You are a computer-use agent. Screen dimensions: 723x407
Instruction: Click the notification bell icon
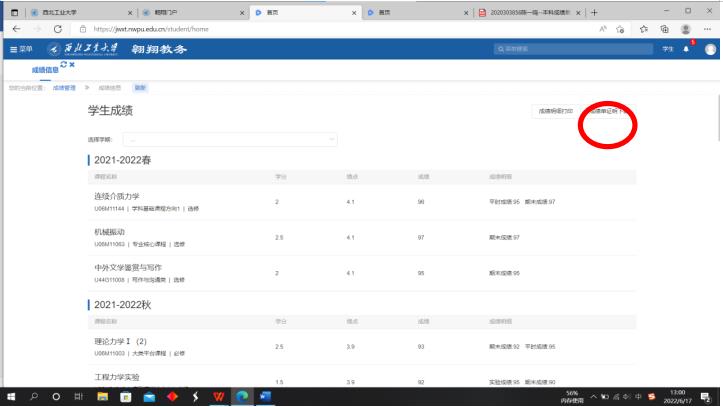[x=687, y=49]
